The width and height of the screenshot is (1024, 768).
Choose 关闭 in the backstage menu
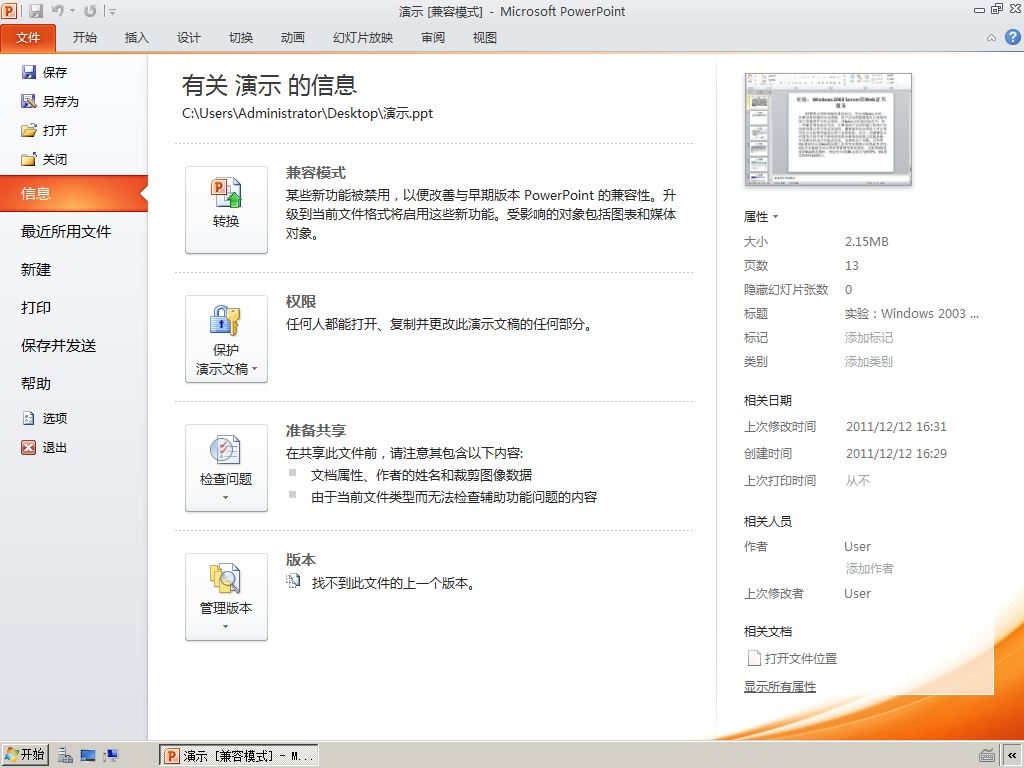click(44, 159)
